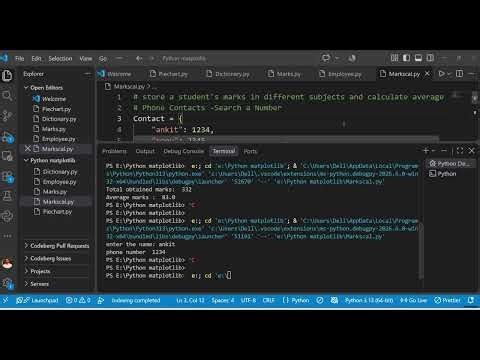Viewport: 480px width, 360px height.
Task: Close the Markscal.py editor tab
Action: 427,74
